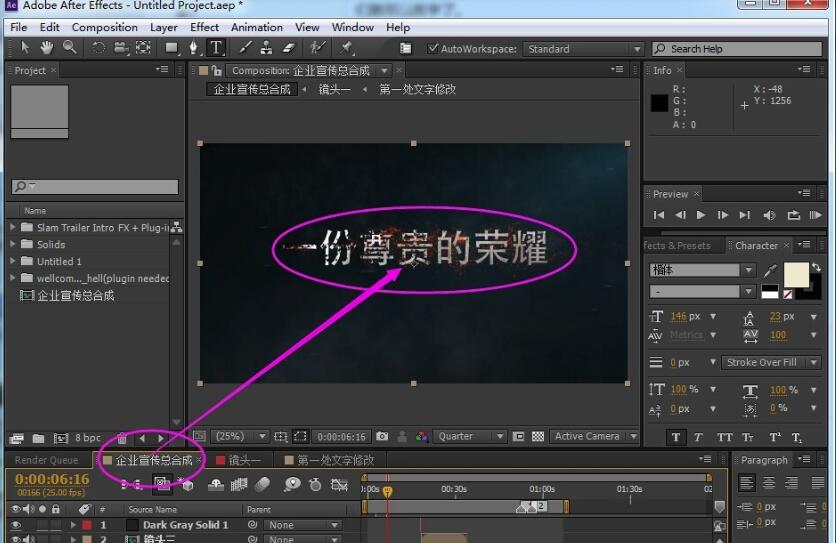
Task: Open the Composition menu
Action: 104,27
